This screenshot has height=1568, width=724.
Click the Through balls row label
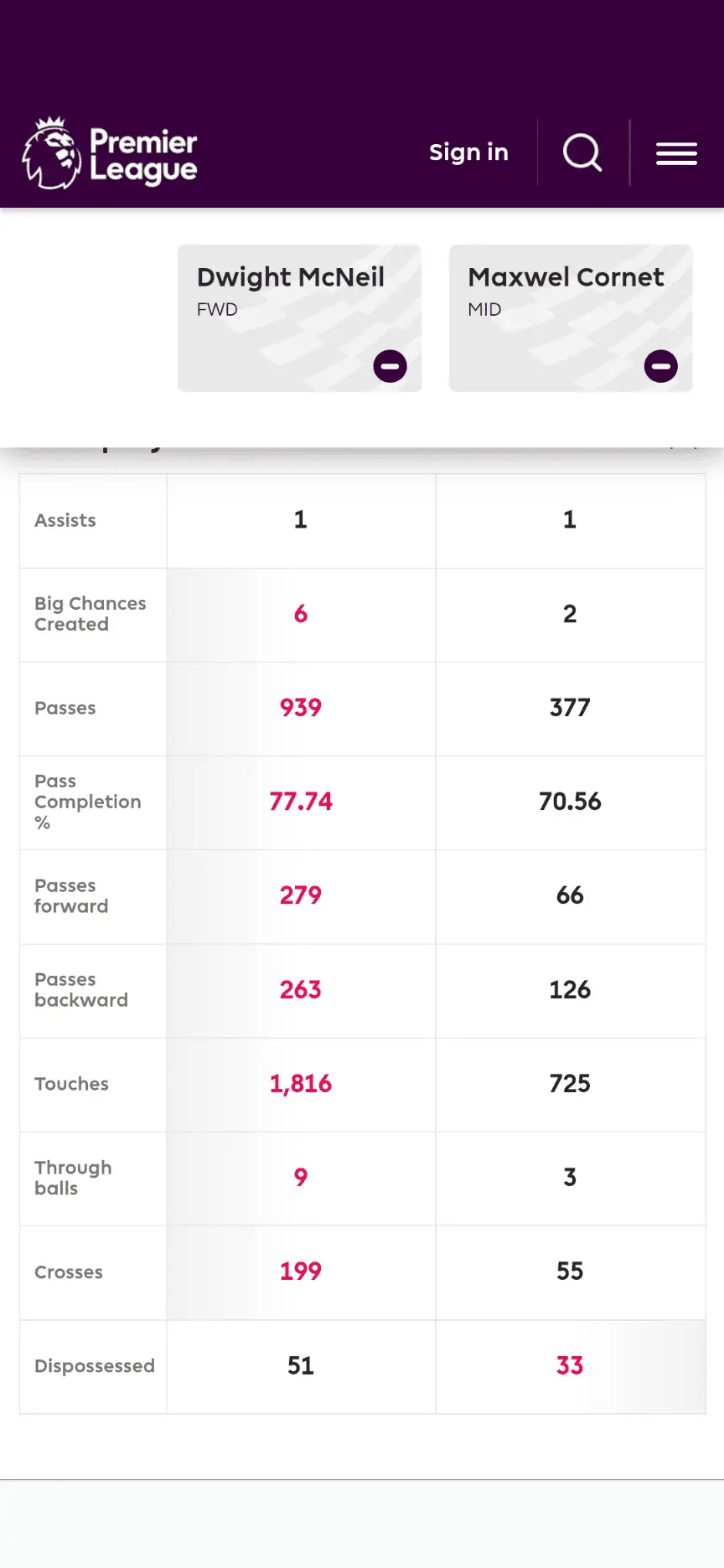tap(73, 1178)
